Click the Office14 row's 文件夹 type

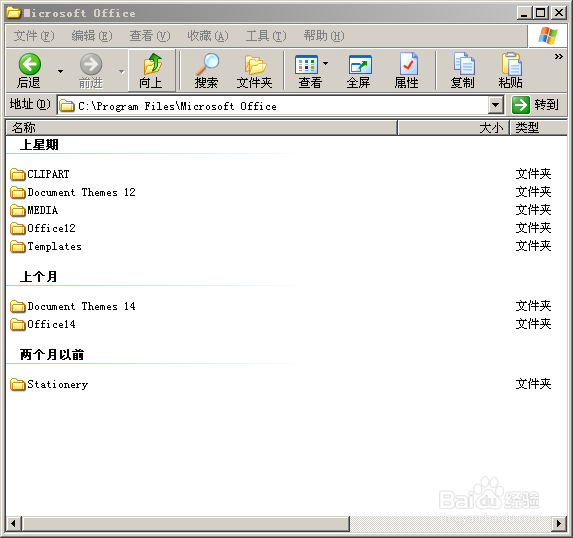(x=533, y=324)
